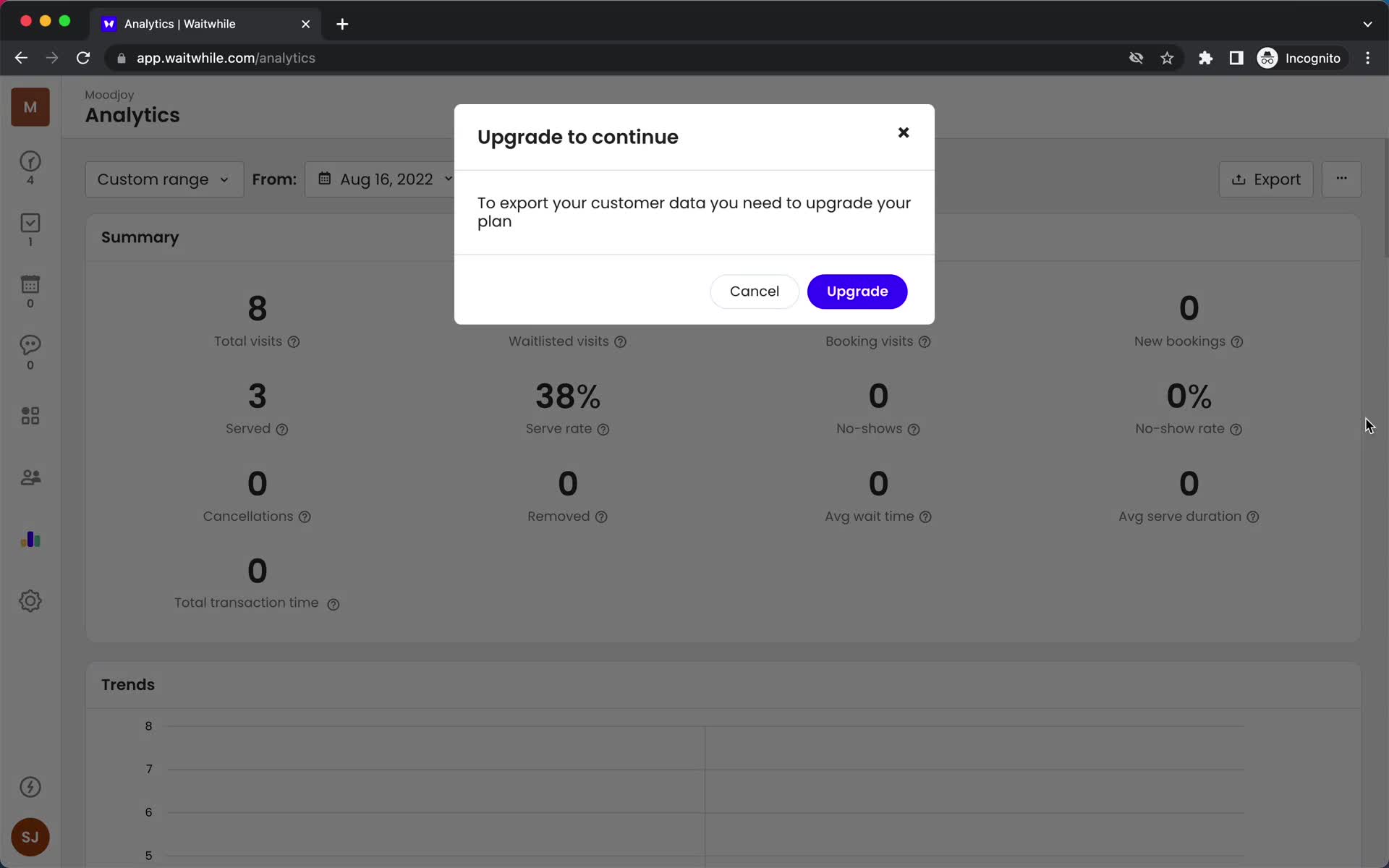Click the page scrollbar
The image size is (1389, 868).
click(1385, 197)
